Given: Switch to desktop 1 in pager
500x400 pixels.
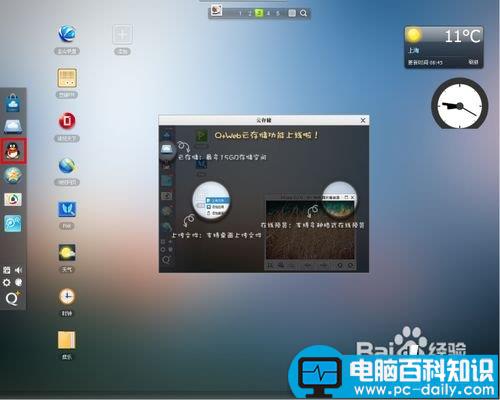Looking at the screenshot, I should tap(240, 13).
